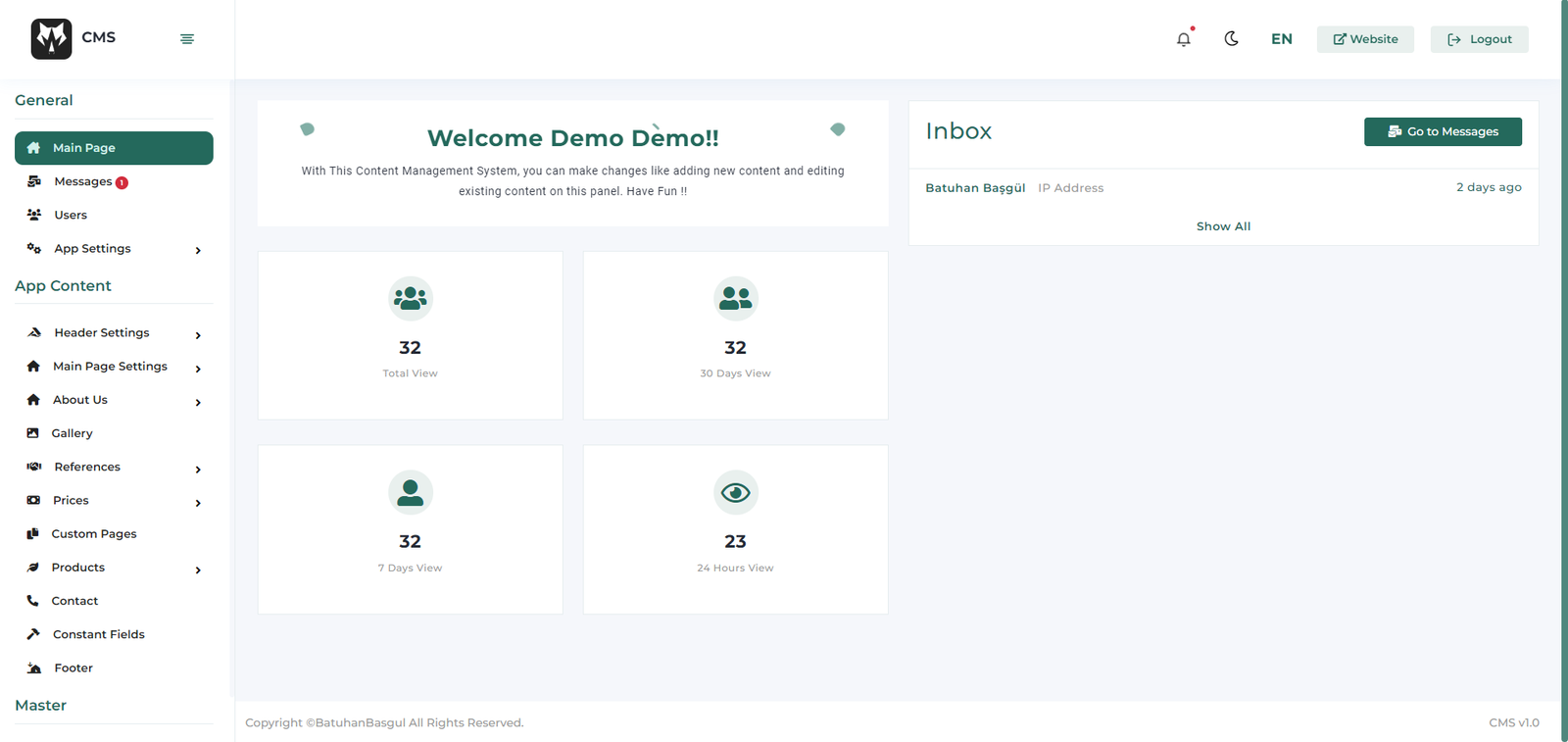Click the Constant Fields hammer icon

click(33, 634)
